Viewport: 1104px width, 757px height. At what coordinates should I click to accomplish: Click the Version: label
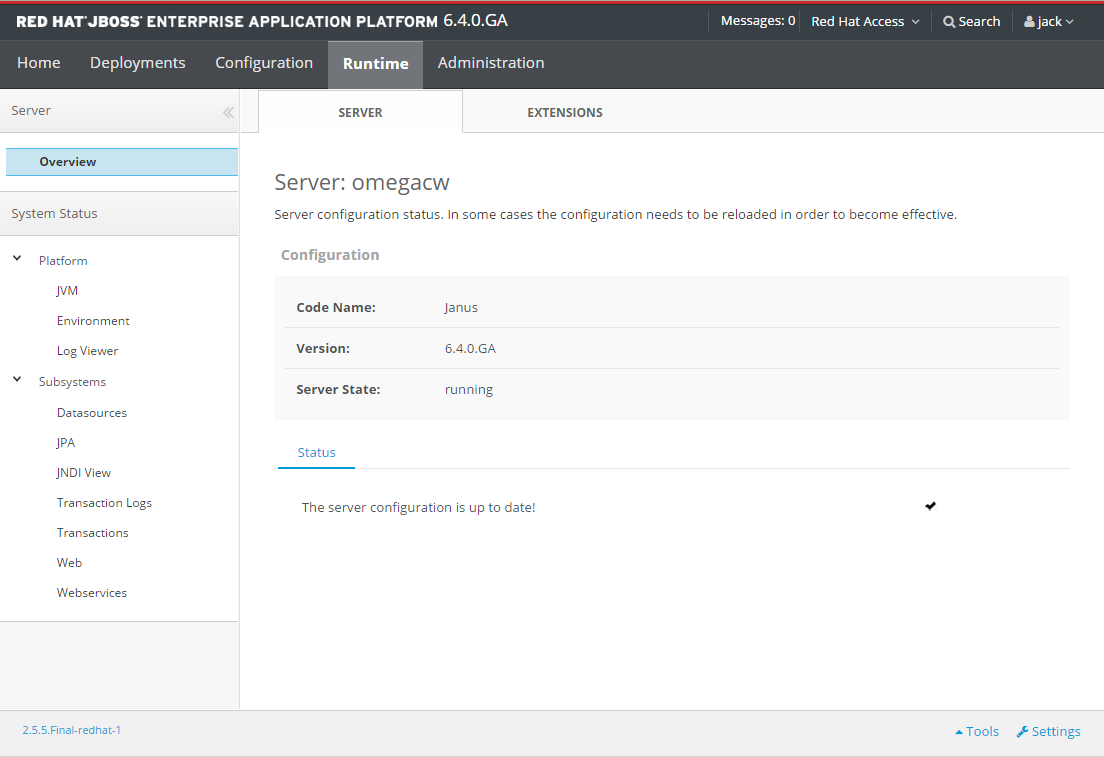[322, 349]
